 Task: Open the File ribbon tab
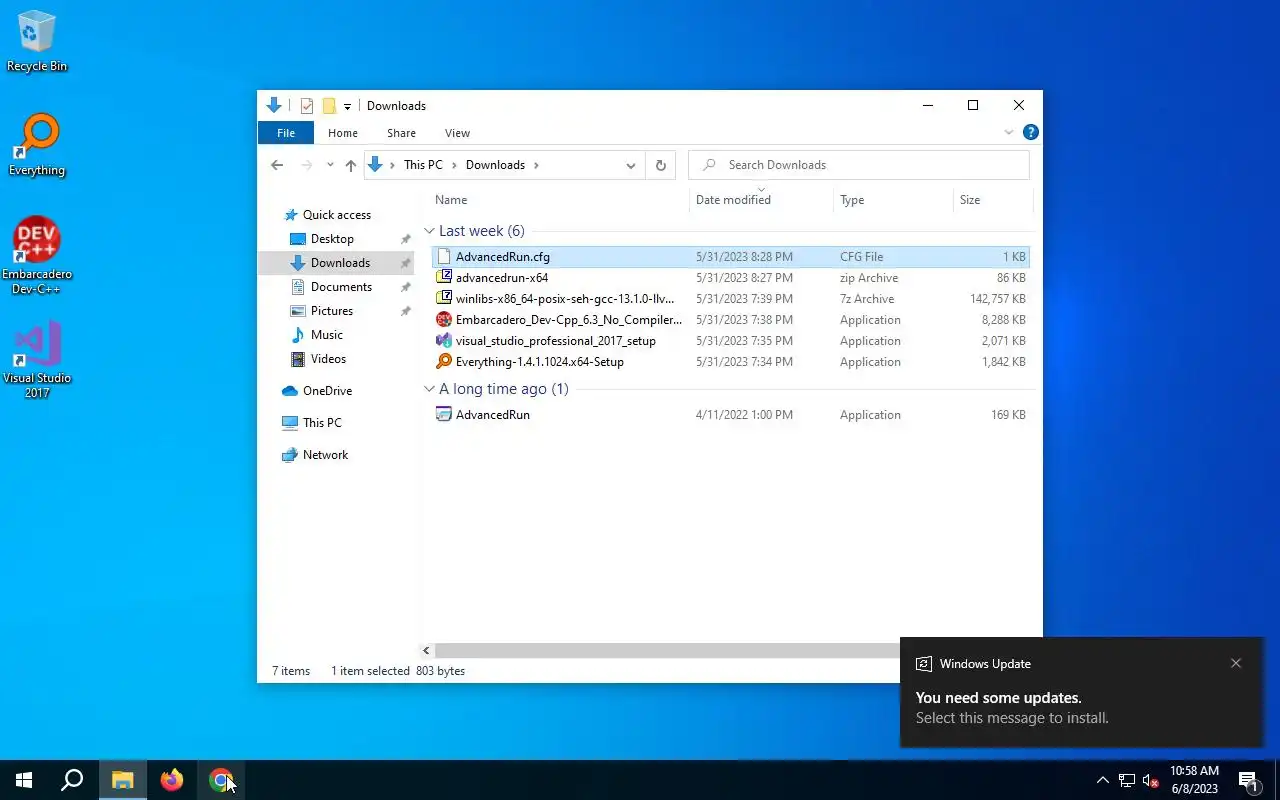point(286,133)
